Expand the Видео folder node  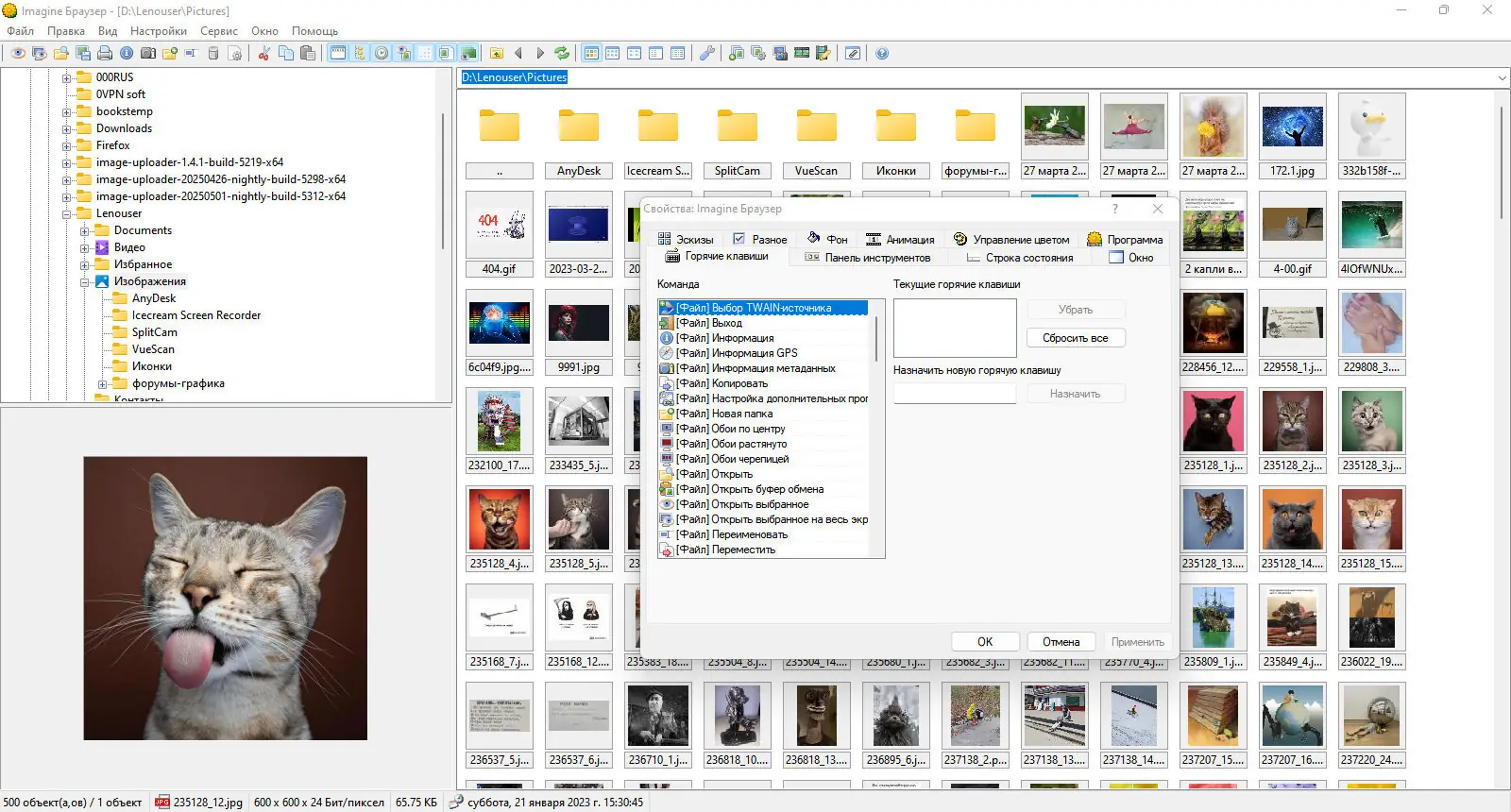click(85, 248)
